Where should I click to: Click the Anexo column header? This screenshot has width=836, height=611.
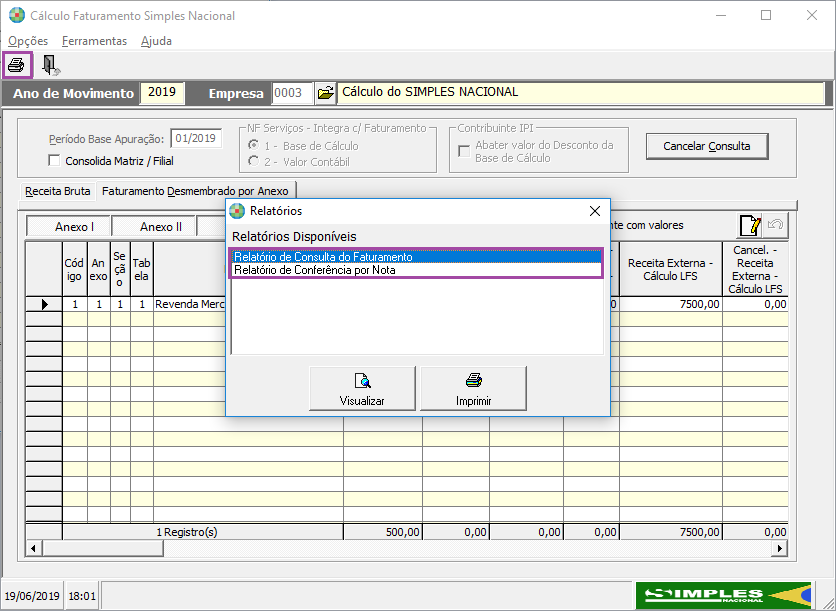99,269
